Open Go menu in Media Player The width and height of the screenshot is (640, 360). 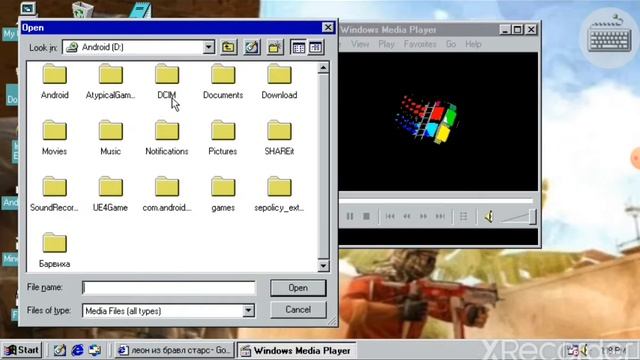pyautogui.click(x=451, y=44)
